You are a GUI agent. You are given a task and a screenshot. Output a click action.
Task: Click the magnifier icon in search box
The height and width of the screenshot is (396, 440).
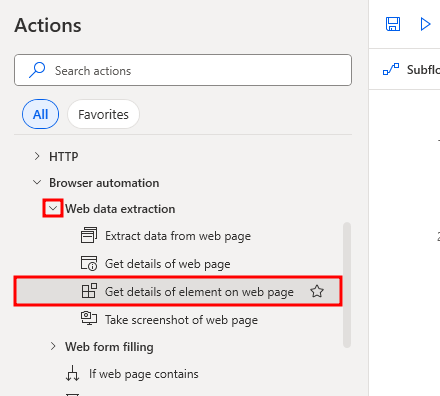tap(37, 70)
